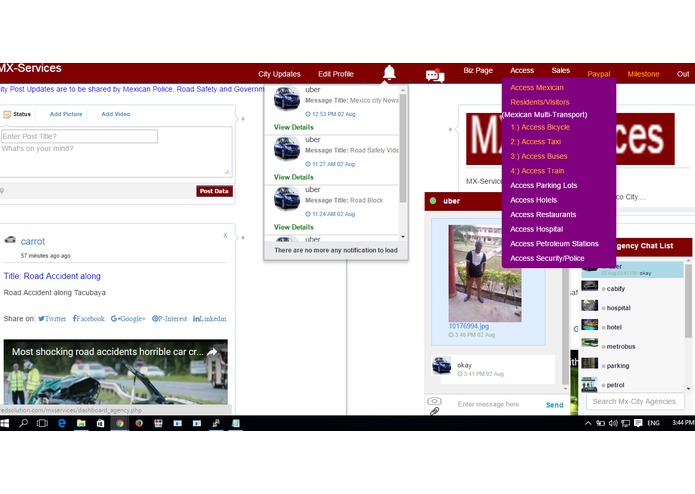Screen dimensions: 695x494
Task: View Details of Road Safety Video notification
Action: click(293, 178)
